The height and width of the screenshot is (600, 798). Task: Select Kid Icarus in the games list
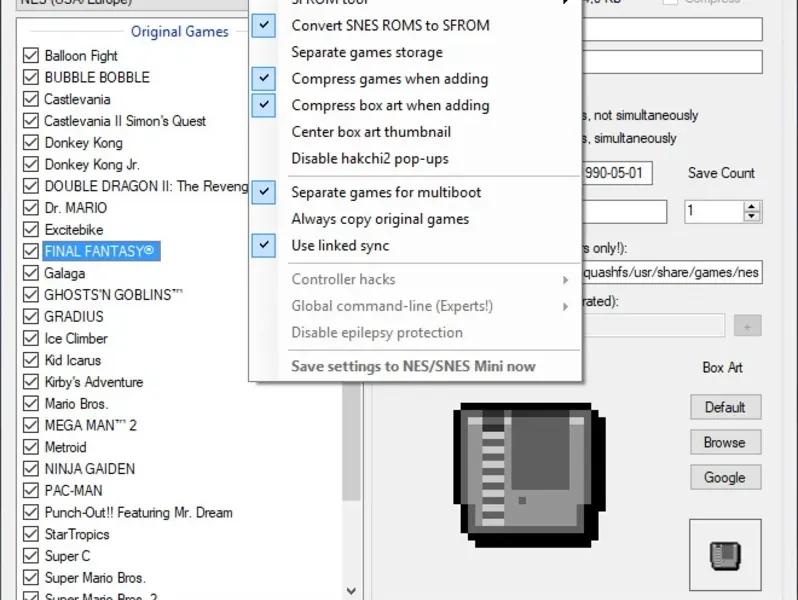[x=73, y=360]
